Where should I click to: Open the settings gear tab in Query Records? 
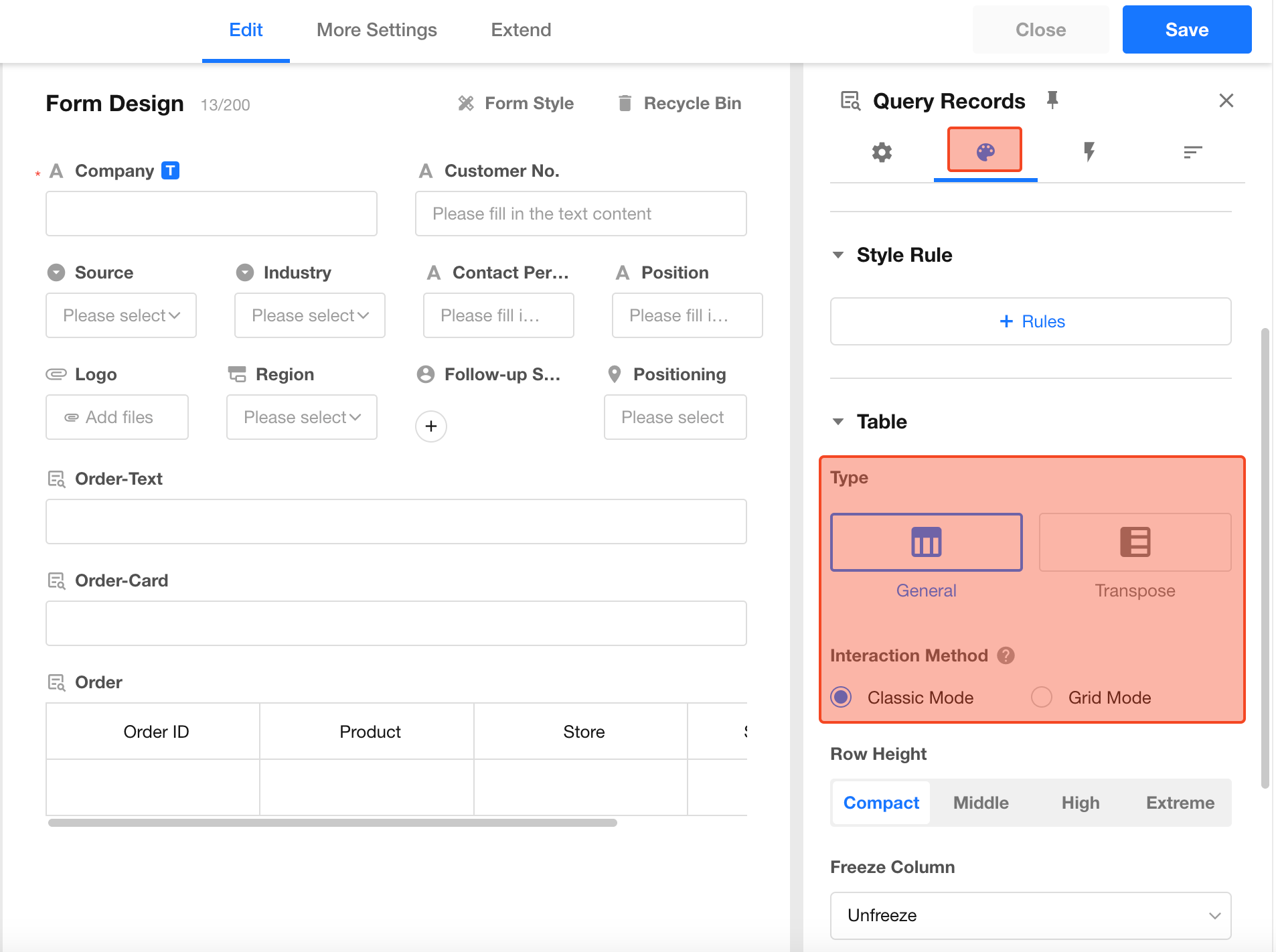[882, 152]
